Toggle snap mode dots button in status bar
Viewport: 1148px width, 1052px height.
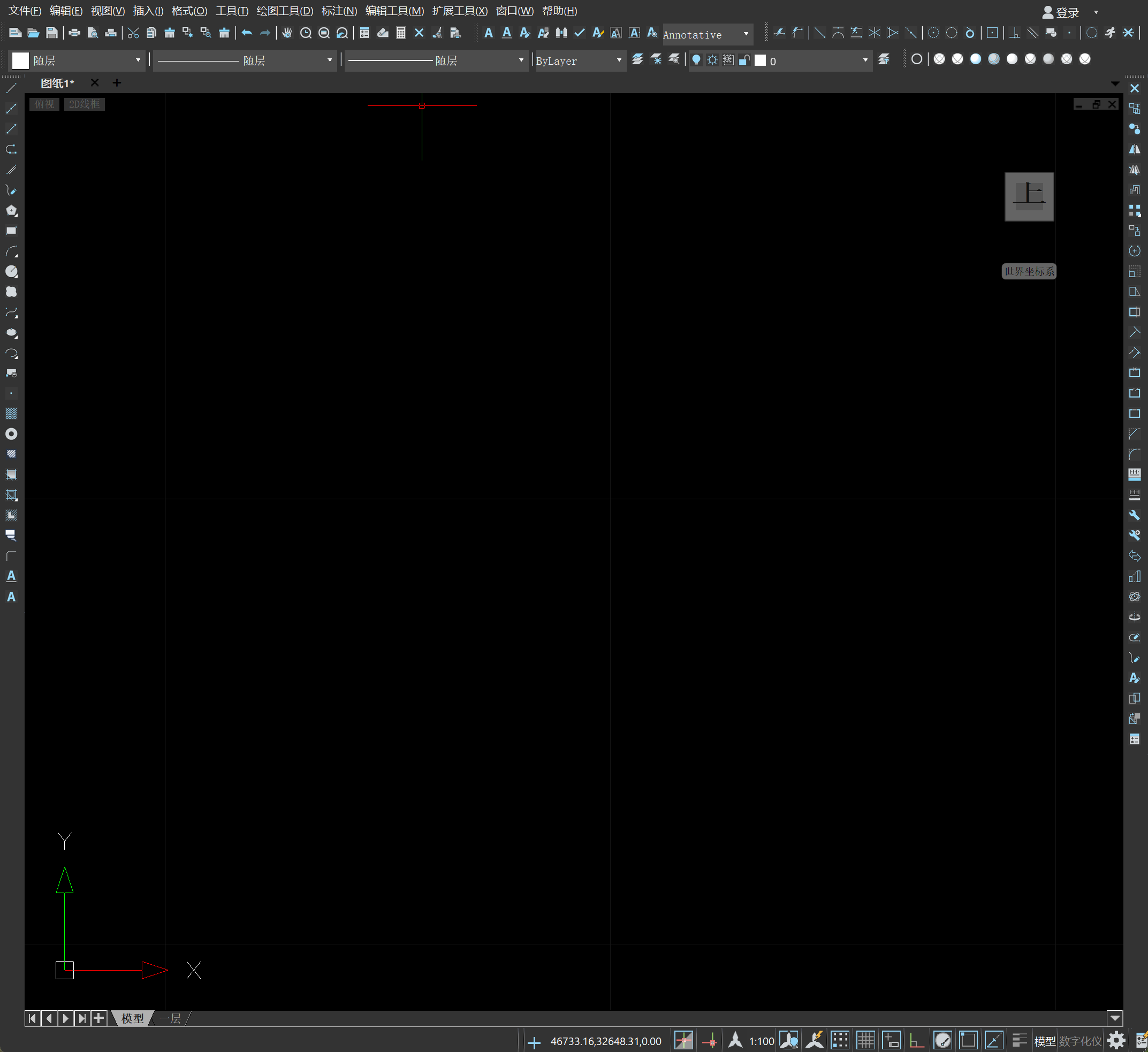[x=839, y=1041]
